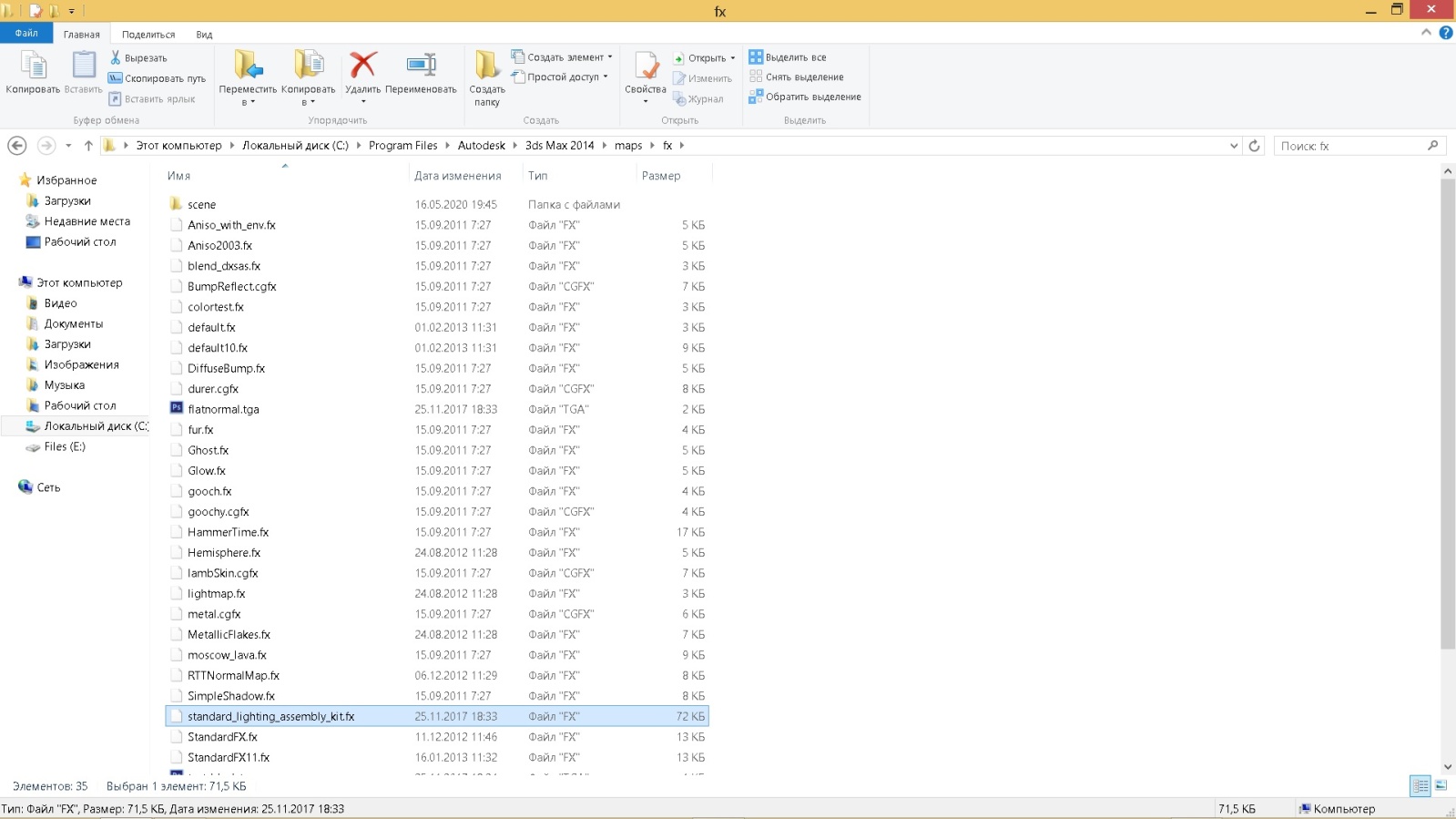Click the Copy (Копировать) clipboard icon
Screen dimensions: 1456x819
[33, 67]
